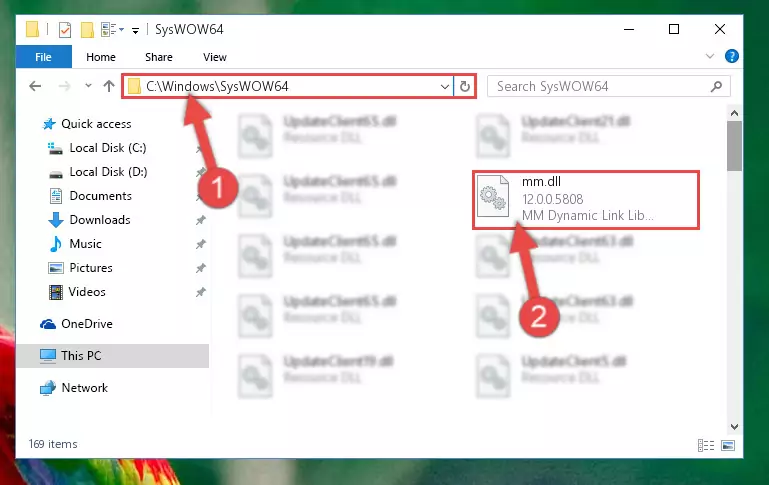The height and width of the screenshot is (485, 769).
Task: Switch to the Share ribbon tab
Action: (x=158, y=57)
